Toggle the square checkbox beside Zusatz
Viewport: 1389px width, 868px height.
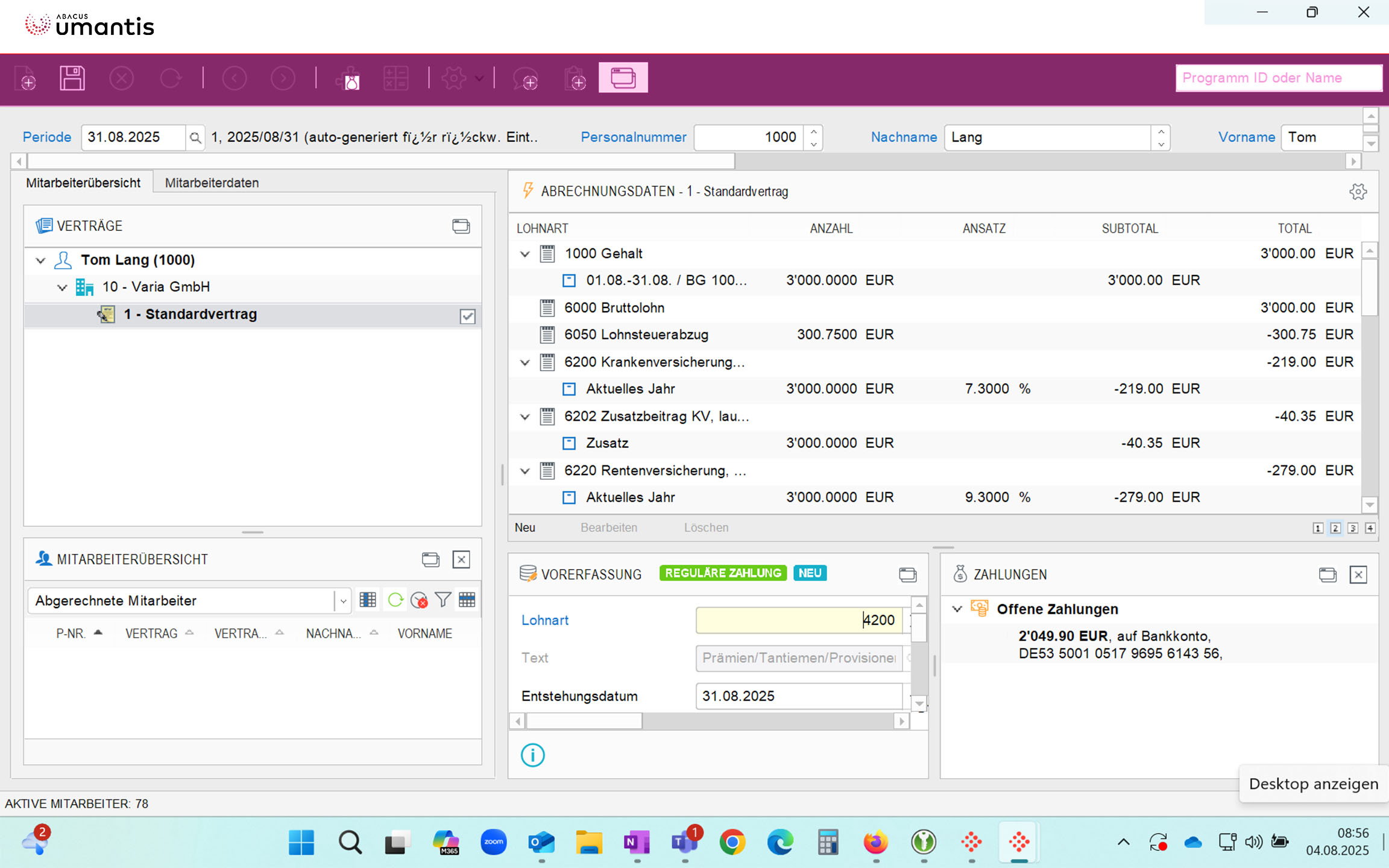[x=569, y=444]
